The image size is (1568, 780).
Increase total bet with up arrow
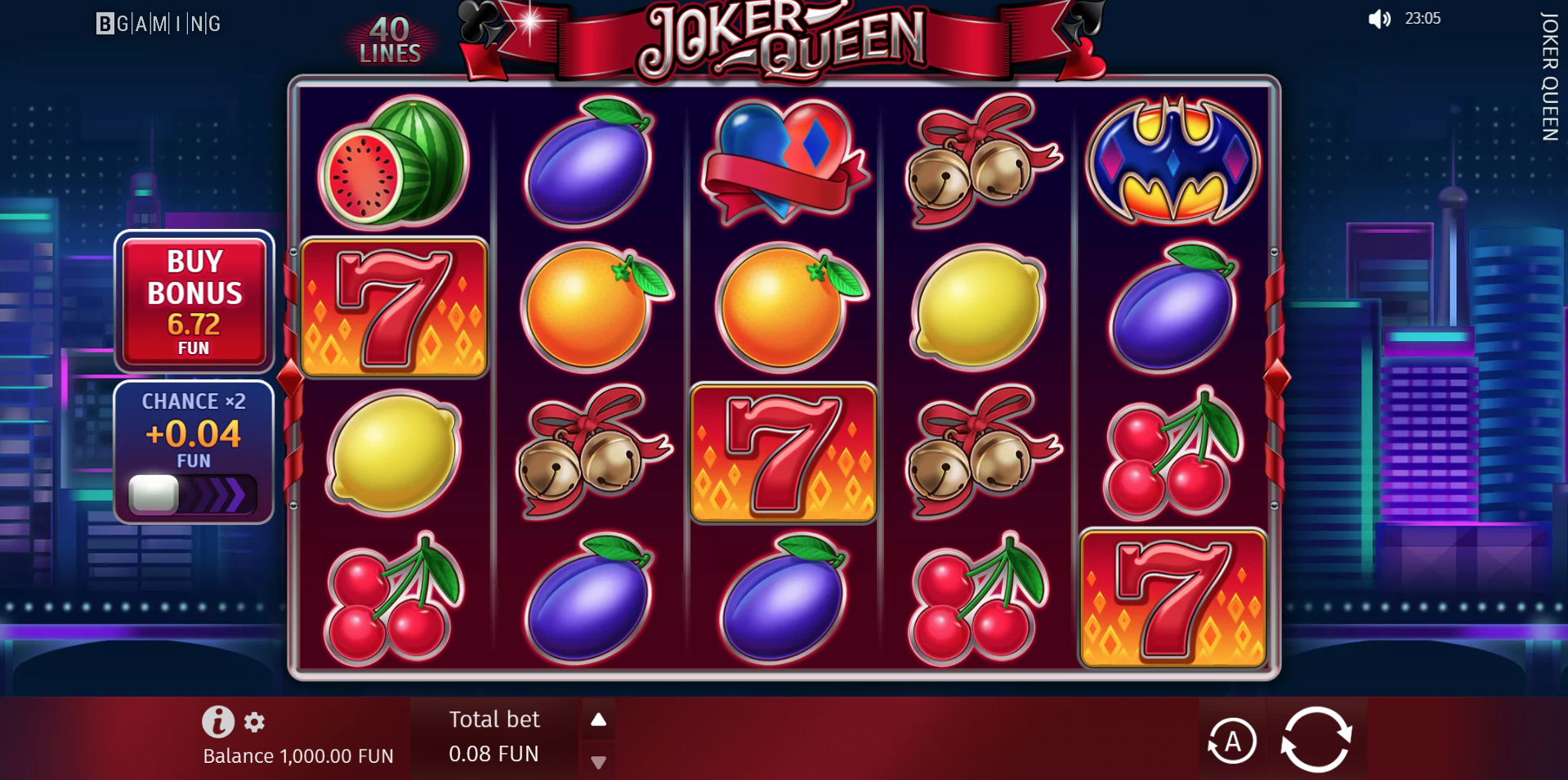598,719
